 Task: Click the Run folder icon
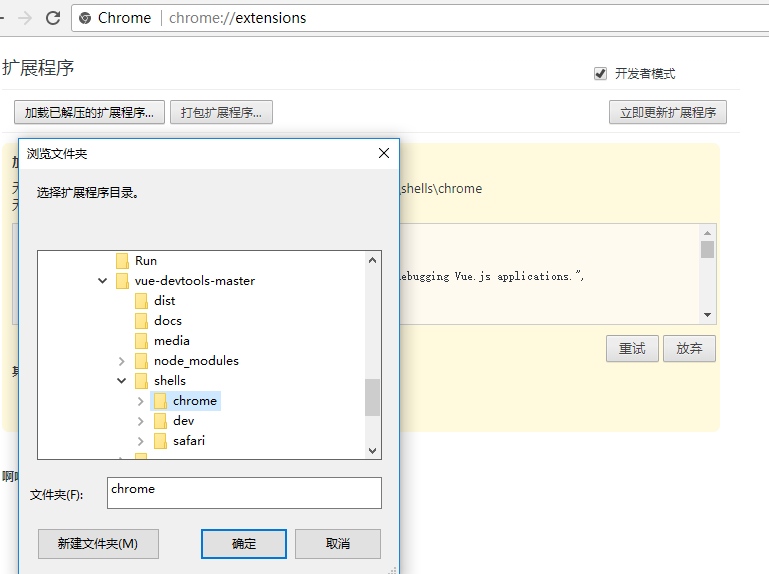pyautogui.click(x=122, y=261)
